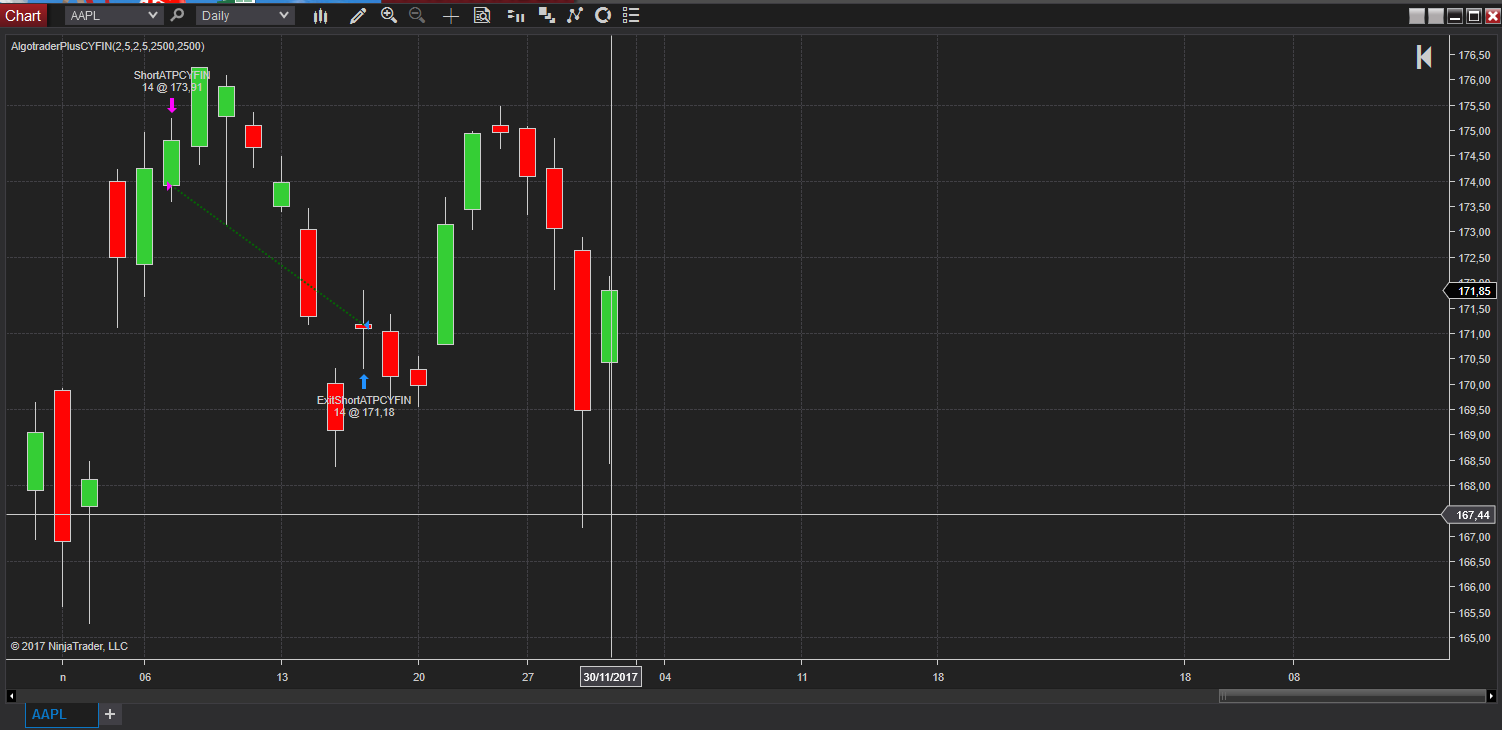Click the 169,00 price axis label
Viewport: 1502px width, 730px height.
(1476, 435)
